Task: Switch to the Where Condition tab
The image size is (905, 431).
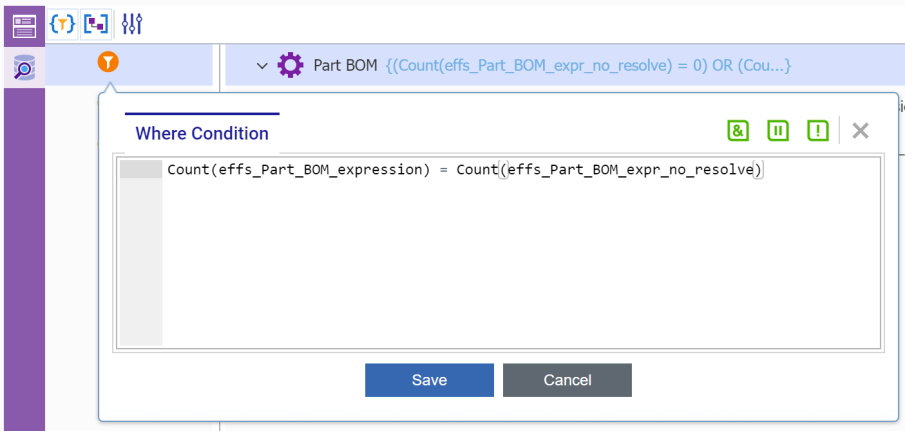Action: coord(202,133)
